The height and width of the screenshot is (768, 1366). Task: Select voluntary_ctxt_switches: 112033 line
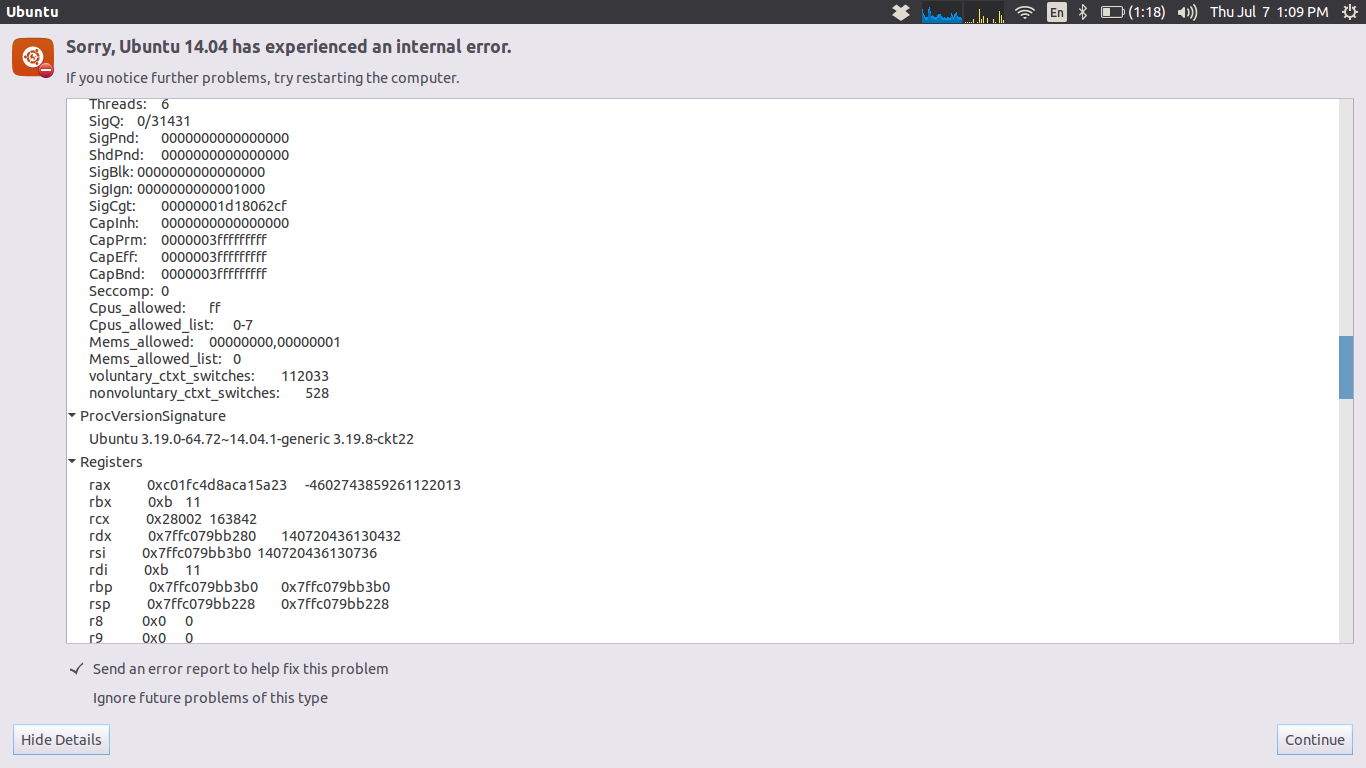pos(209,376)
